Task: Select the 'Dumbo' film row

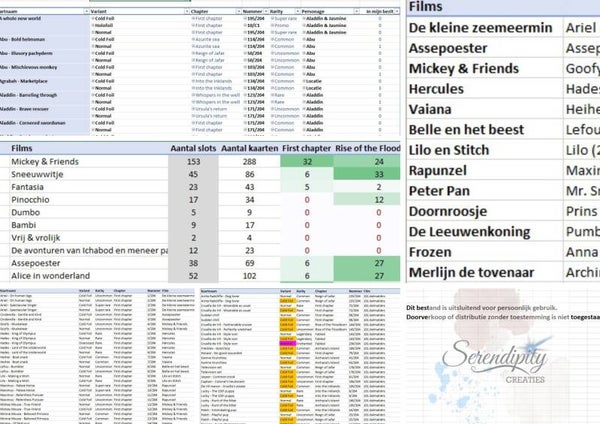Action: 25,212
